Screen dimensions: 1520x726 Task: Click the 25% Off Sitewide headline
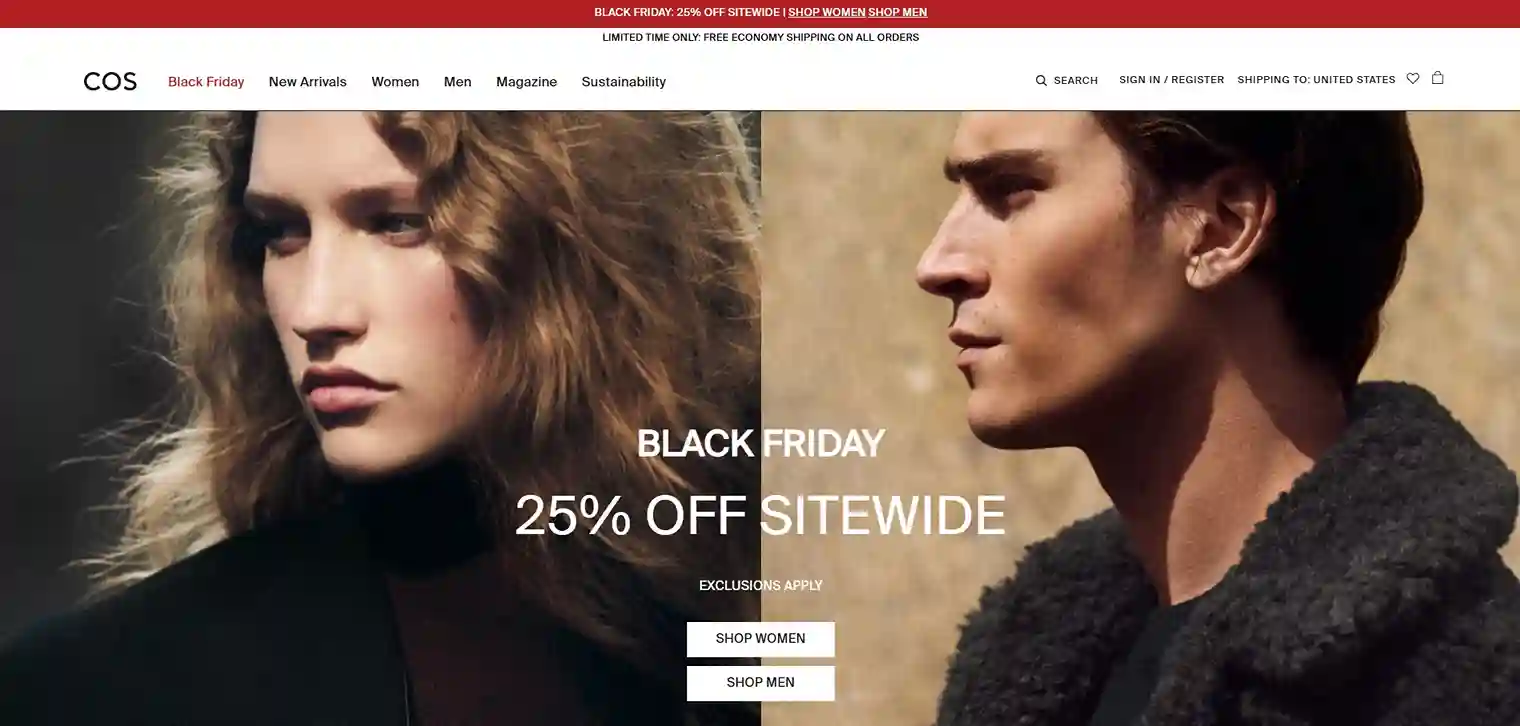click(761, 515)
